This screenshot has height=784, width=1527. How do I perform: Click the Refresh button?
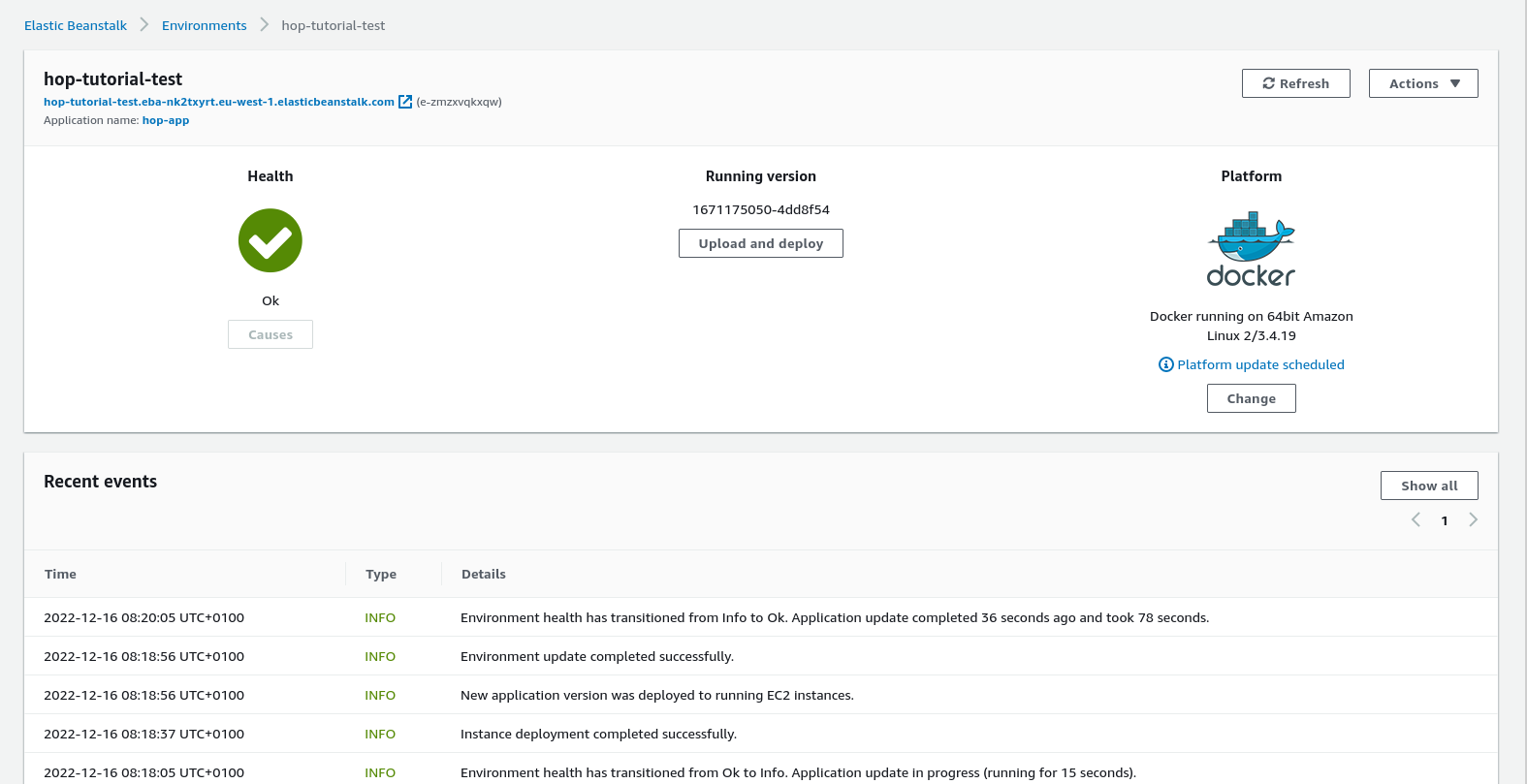(1295, 83)
